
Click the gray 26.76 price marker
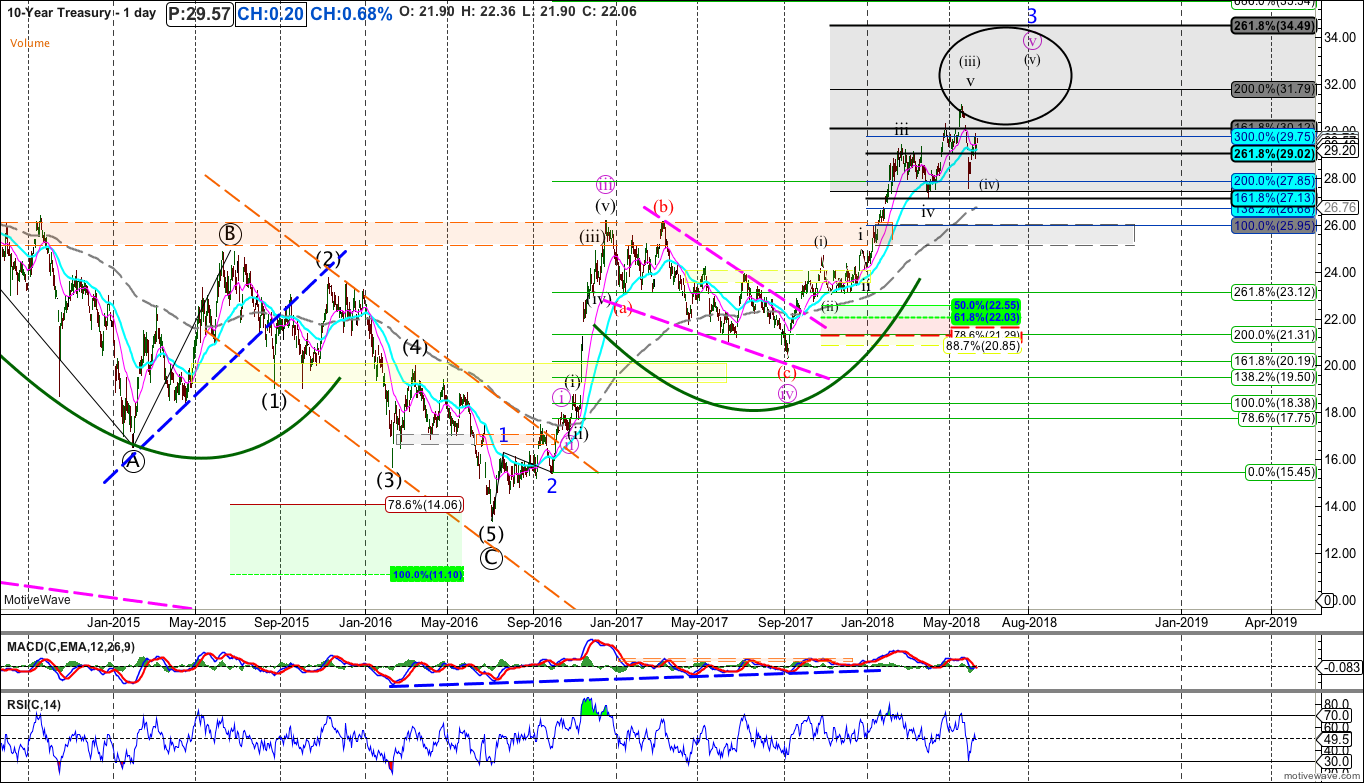tap(1338, 208)
